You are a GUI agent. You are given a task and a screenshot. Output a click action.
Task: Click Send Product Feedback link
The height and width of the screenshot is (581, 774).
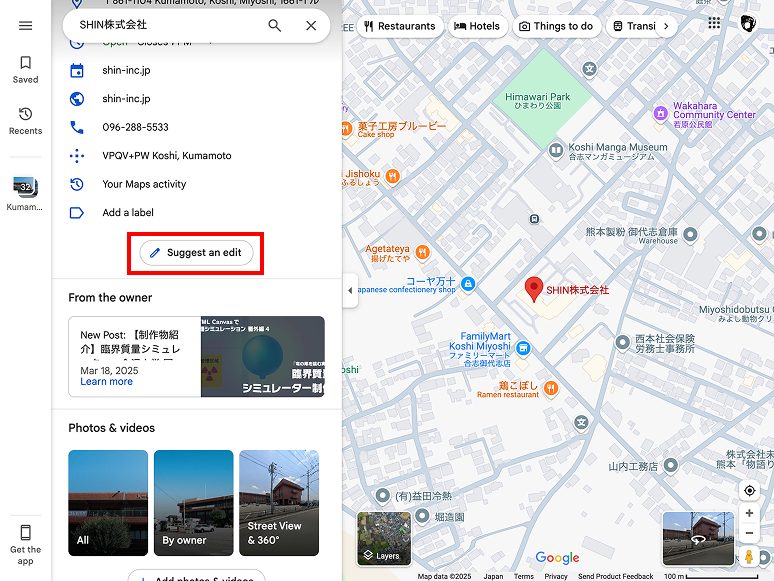616,576
